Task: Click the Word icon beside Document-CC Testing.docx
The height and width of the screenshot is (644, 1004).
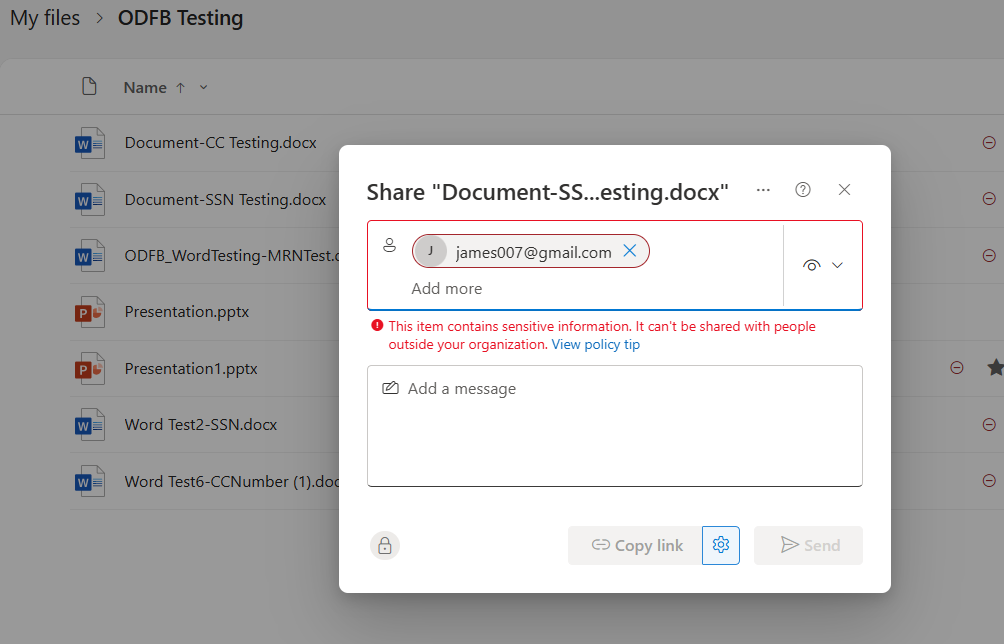Action: 89,142
